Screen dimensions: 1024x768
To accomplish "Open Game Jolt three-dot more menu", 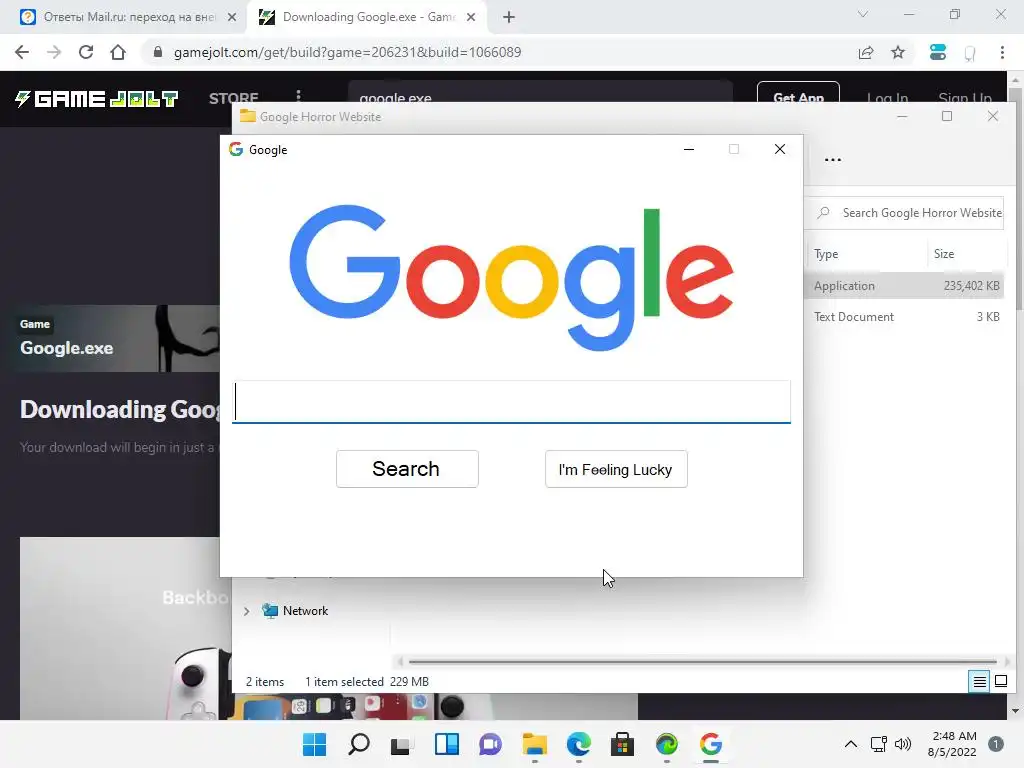I will 298,96.
